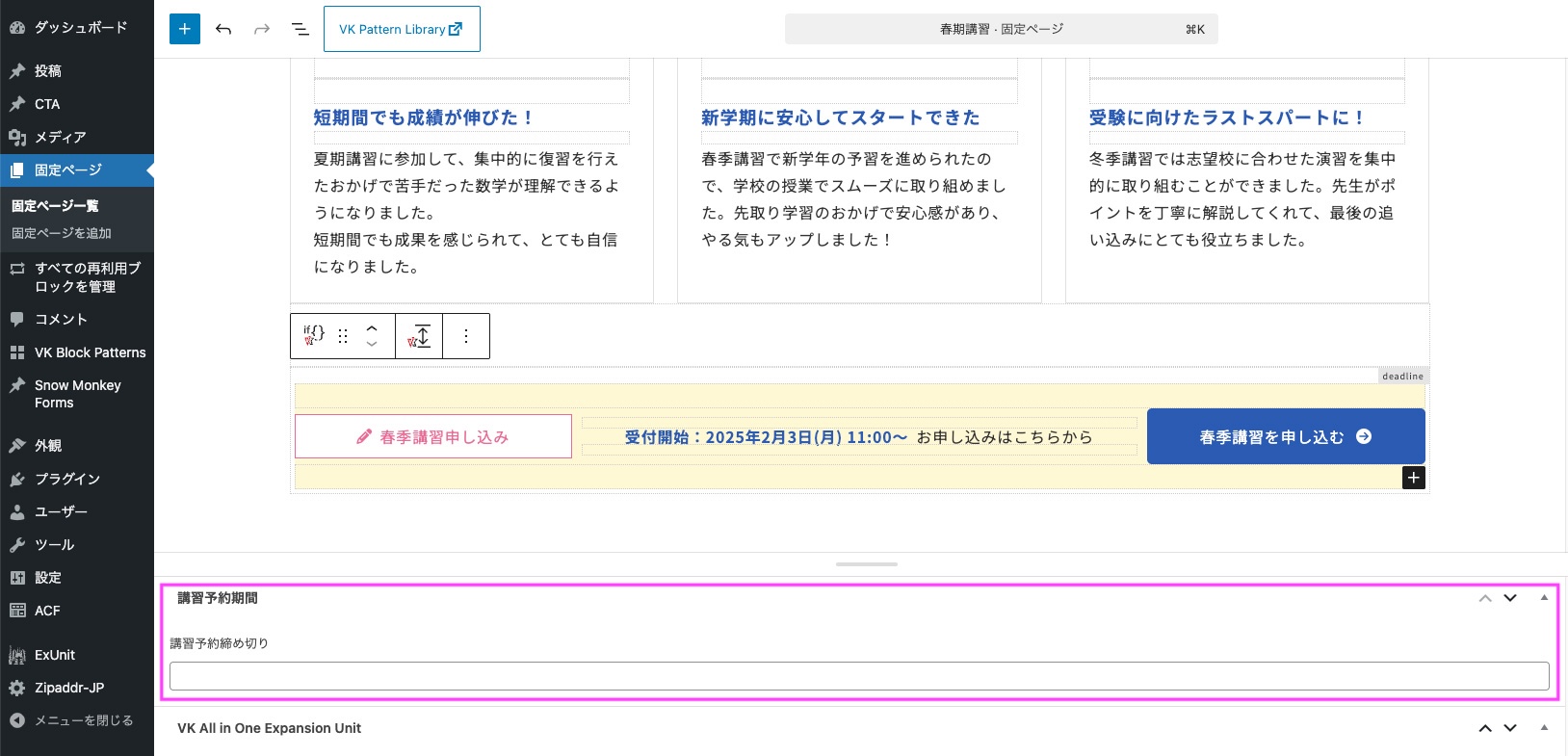Collapse sidebar with メニューを閉じる
Screen dimensions: 1568x756
[x=83, y=720]
